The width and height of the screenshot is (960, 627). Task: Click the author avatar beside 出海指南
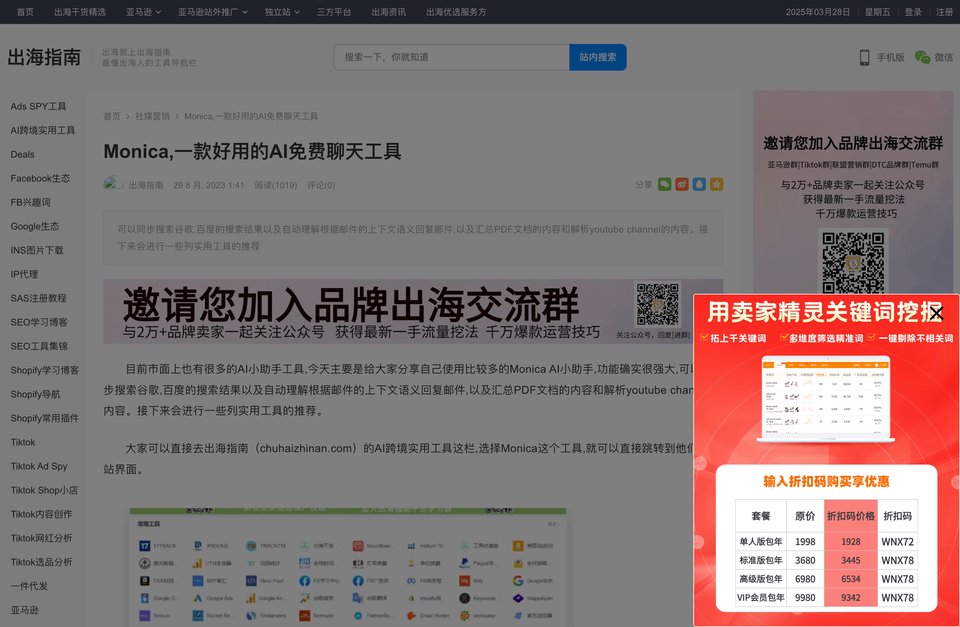(x=113, y=184)
